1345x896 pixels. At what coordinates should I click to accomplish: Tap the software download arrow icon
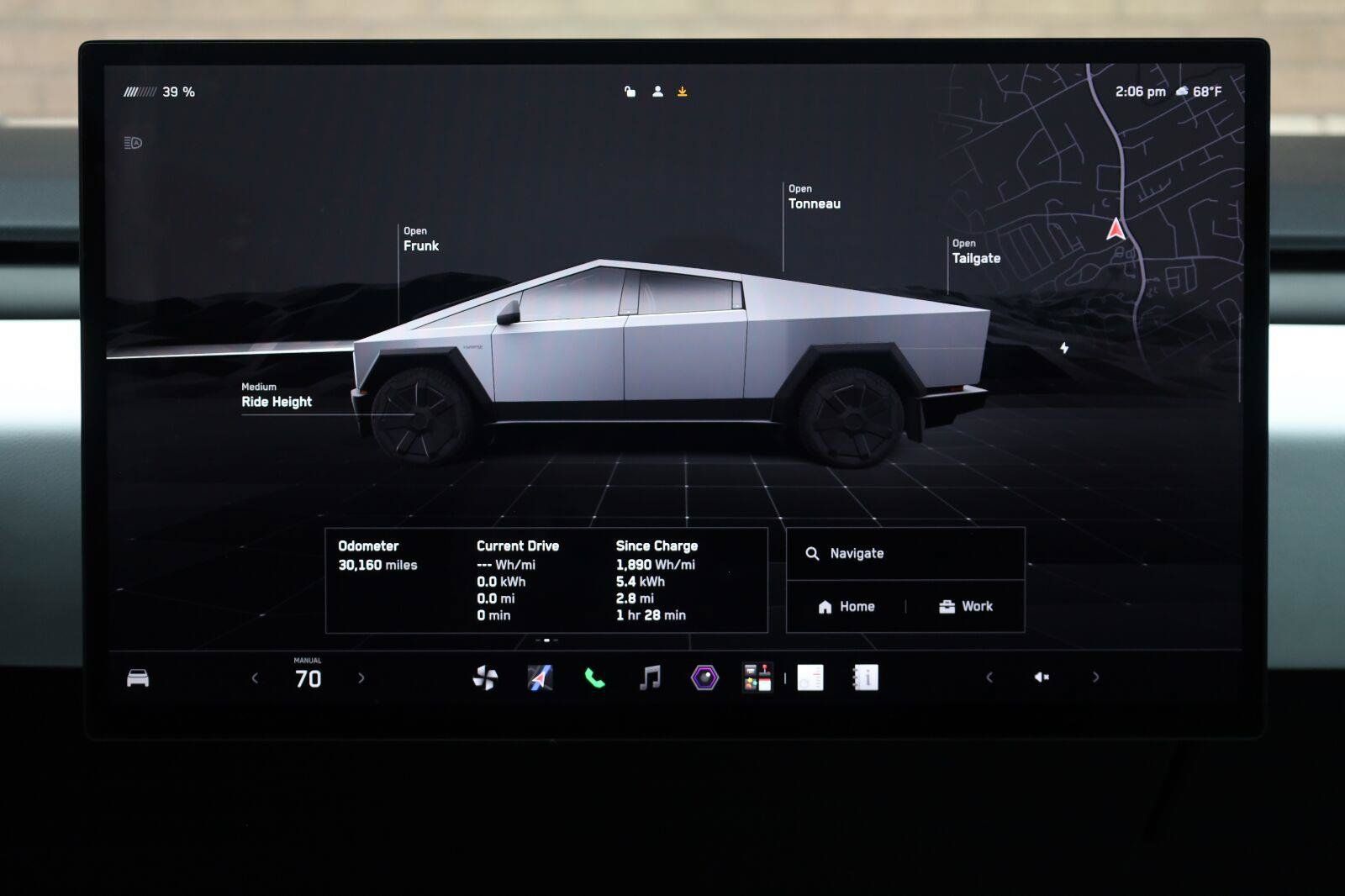(x=683, y=92)
